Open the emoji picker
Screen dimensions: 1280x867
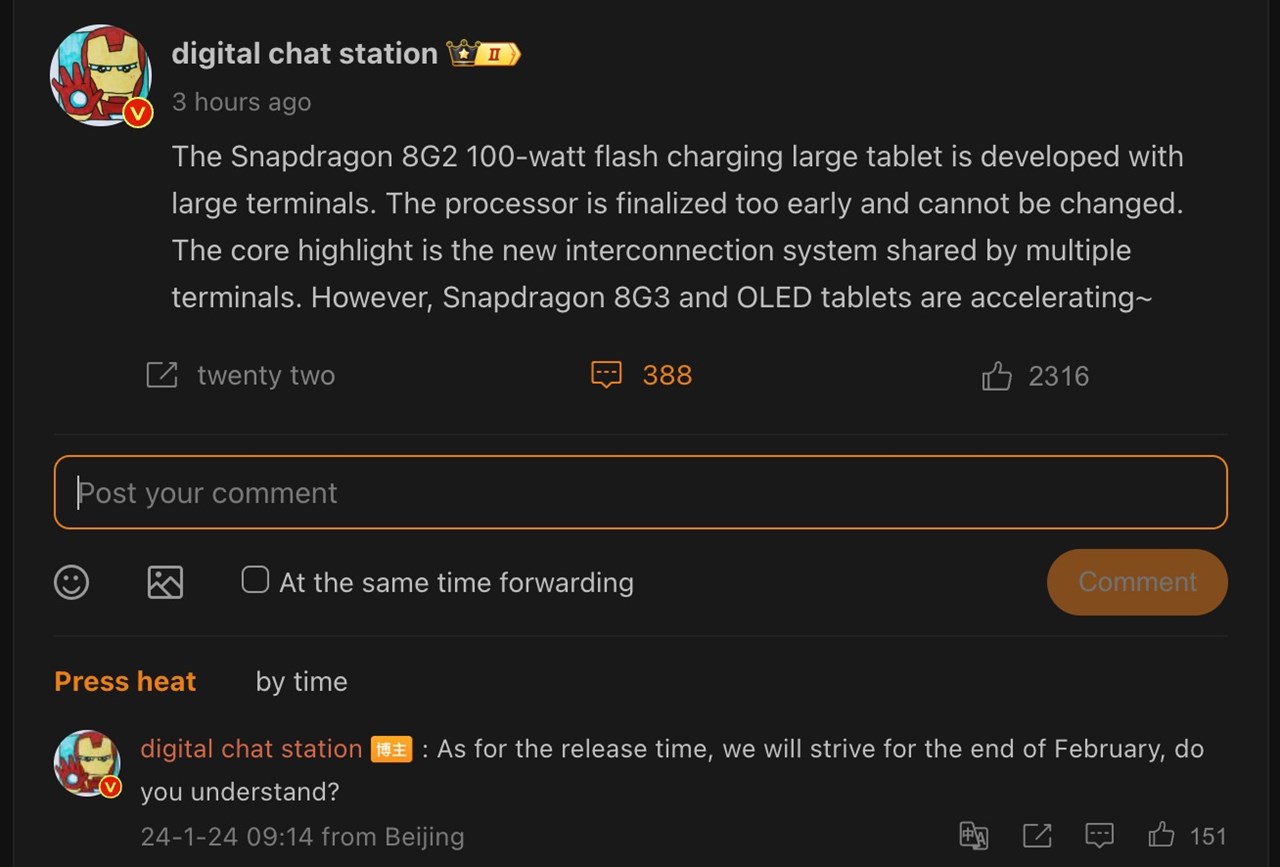coord(70,582)
